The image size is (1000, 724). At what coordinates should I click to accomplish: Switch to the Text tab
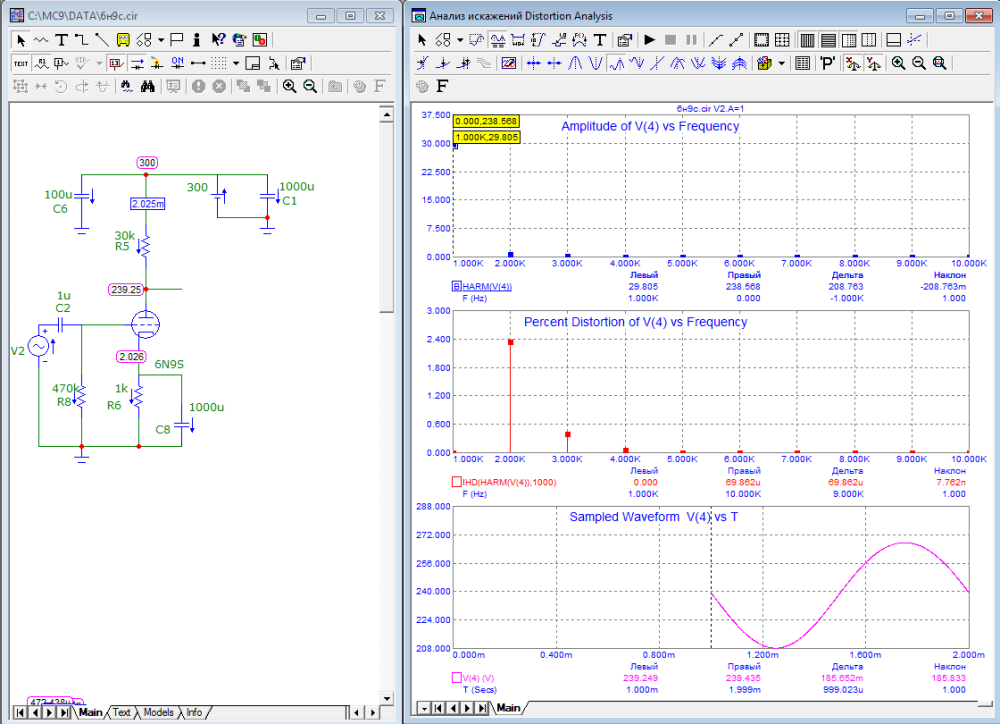[x=121, y=713]
